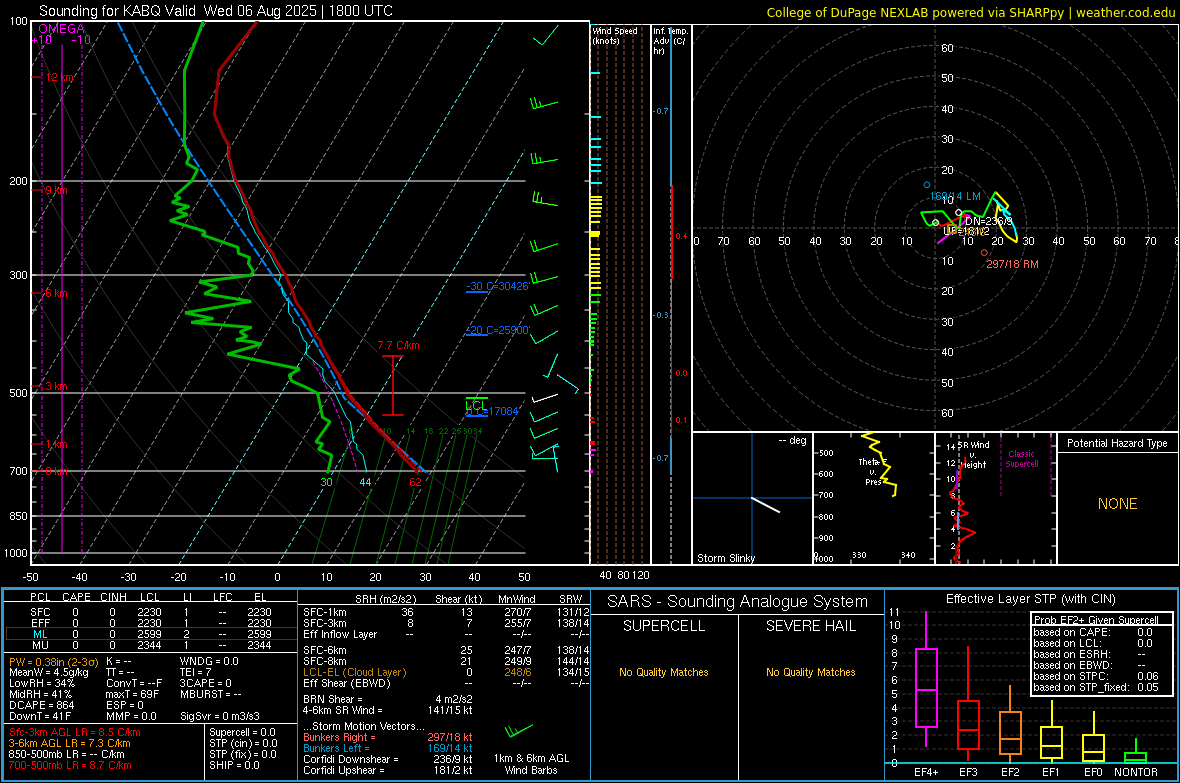Screen dimensions: 1180x783
Task: Click the red '7.7 C/km' lapse rate label
Action: pos(398,345)
